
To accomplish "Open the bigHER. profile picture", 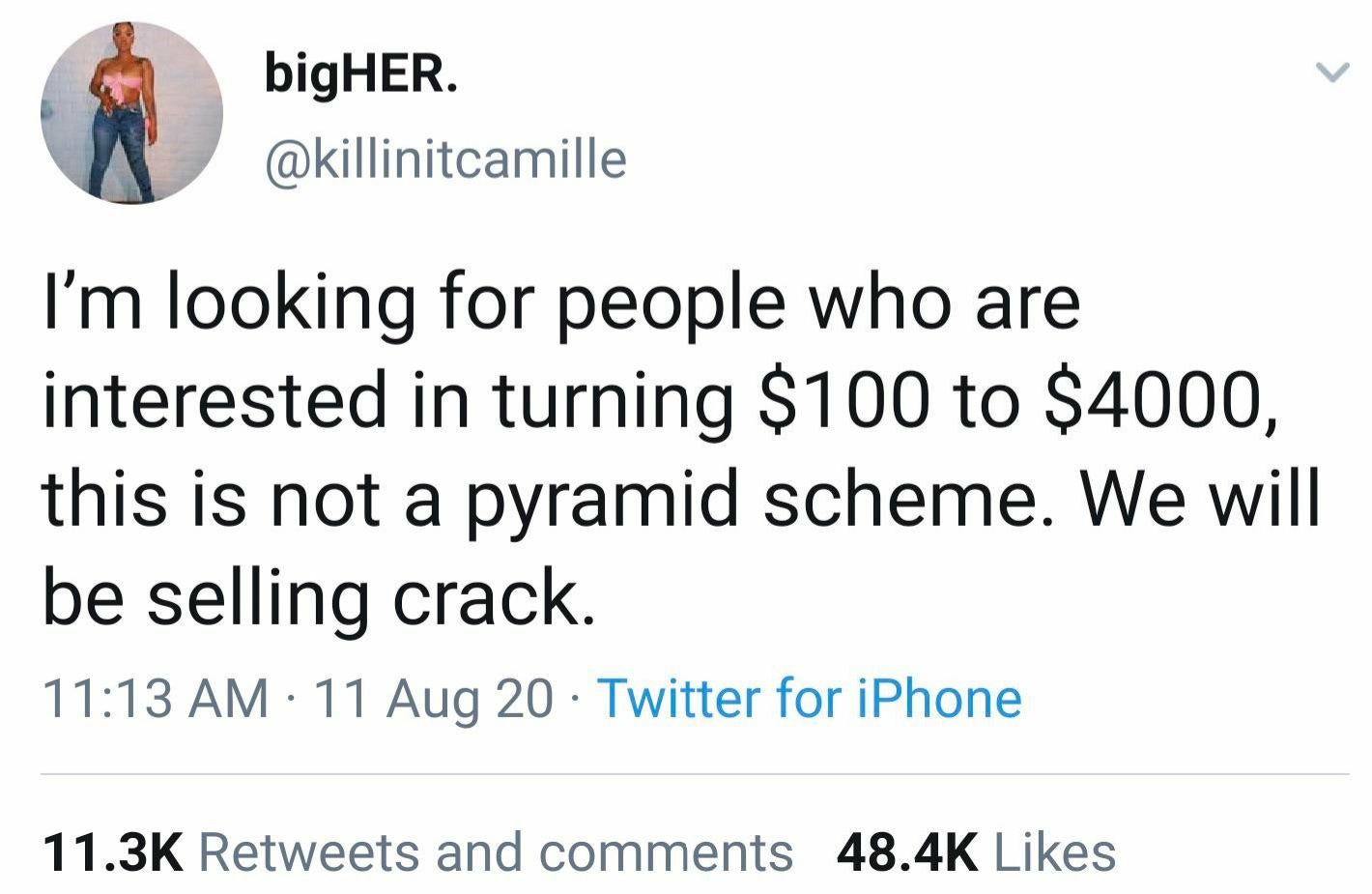I will (131, 112).
